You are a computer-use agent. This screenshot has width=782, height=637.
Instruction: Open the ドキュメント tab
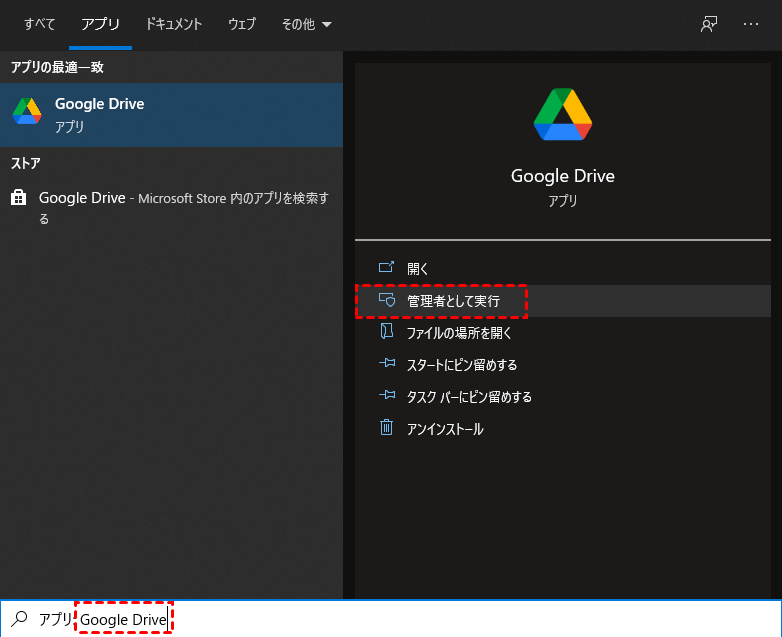point(174,24)
